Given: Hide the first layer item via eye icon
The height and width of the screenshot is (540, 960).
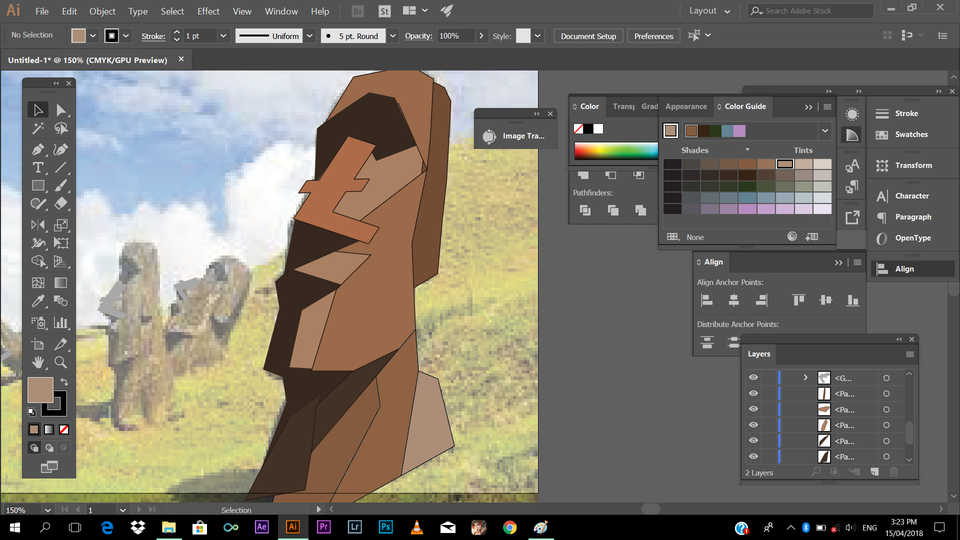Looking at the screenshot, I should pyautogui.click(x=753, y=378).
